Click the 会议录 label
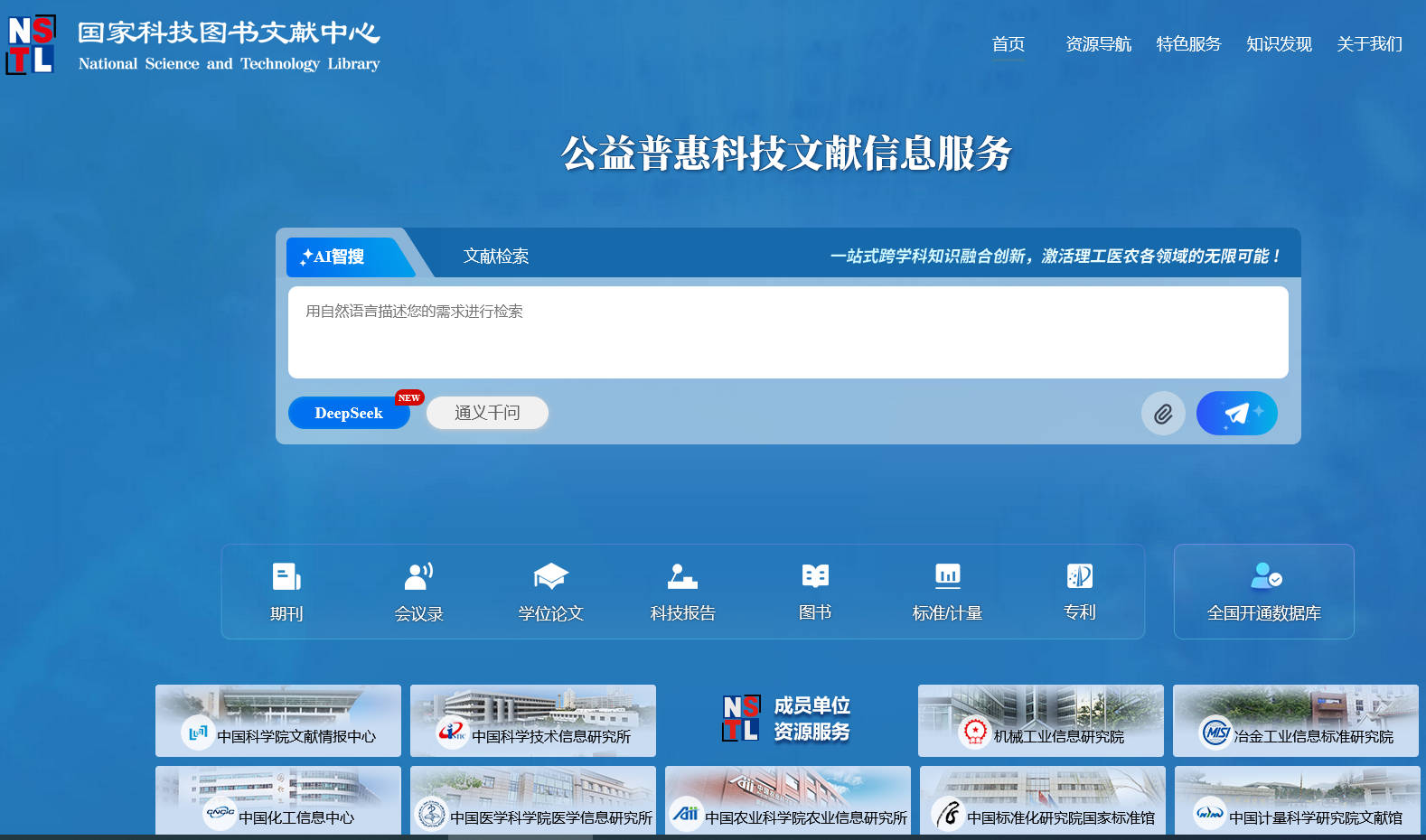This screenshot has height=840, width=1426. 418,614
